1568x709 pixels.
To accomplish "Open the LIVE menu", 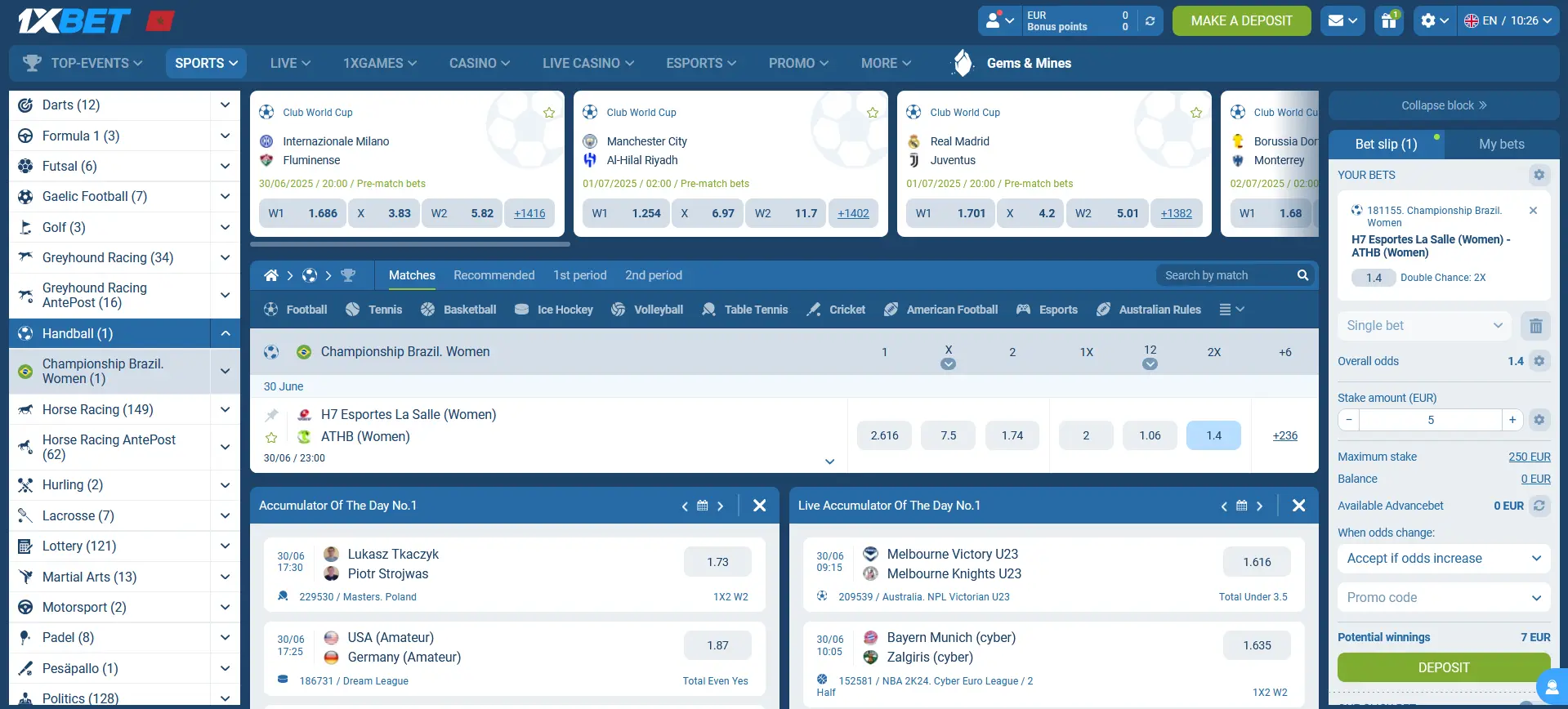I will tap(290, 63).
